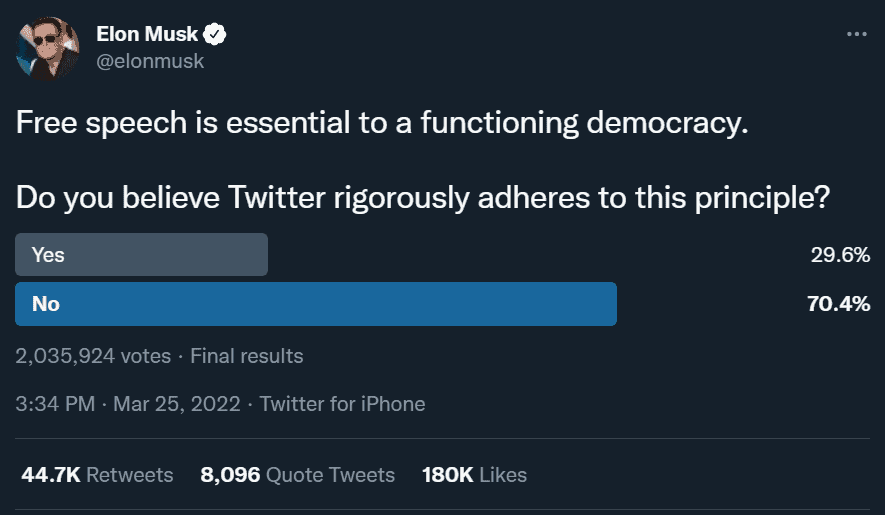Click the Final results label
This screenshot has width=885, height=515.
coord(247,356)
